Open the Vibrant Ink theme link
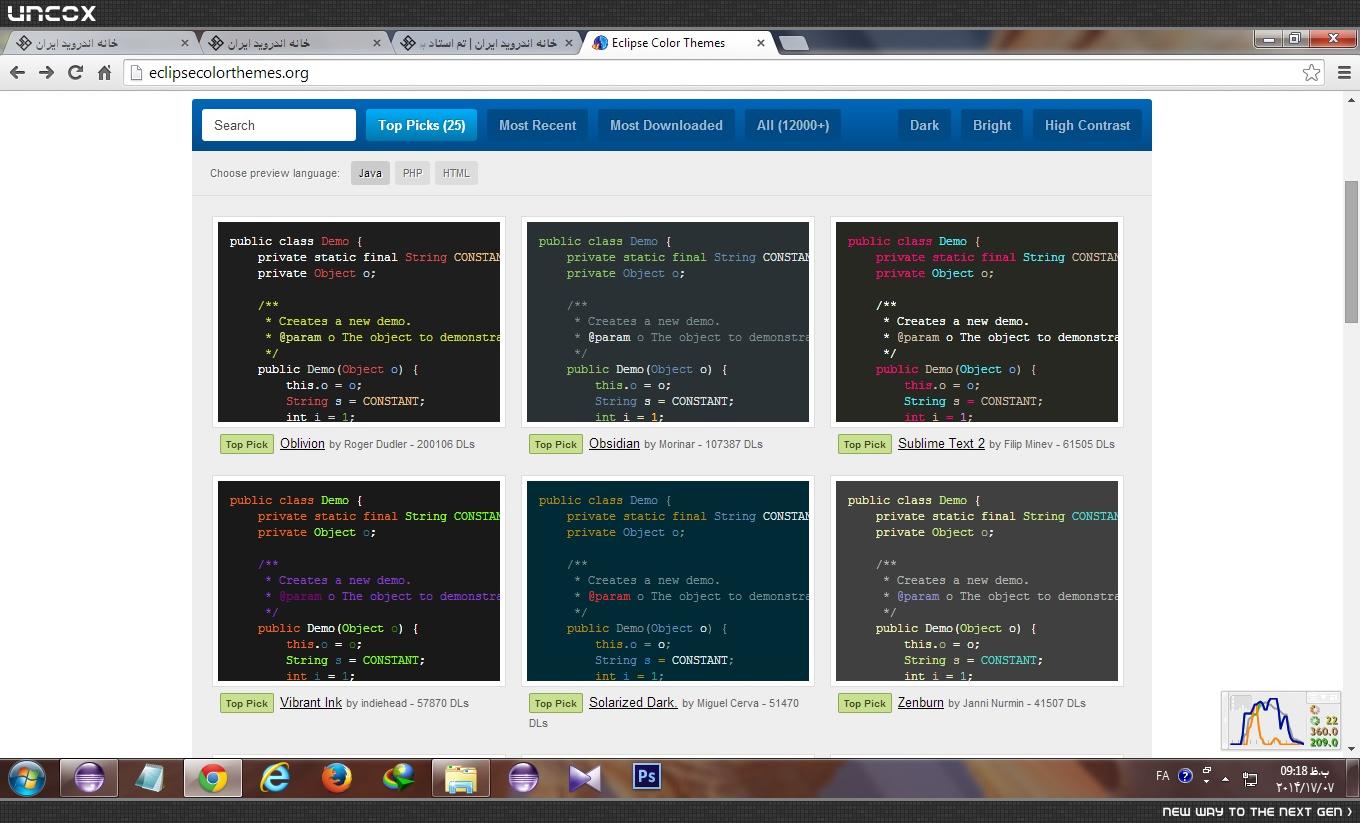Image resolution: width=1360 pixels, height=823 pixels. pyautogui.click(x=311, y=703)
